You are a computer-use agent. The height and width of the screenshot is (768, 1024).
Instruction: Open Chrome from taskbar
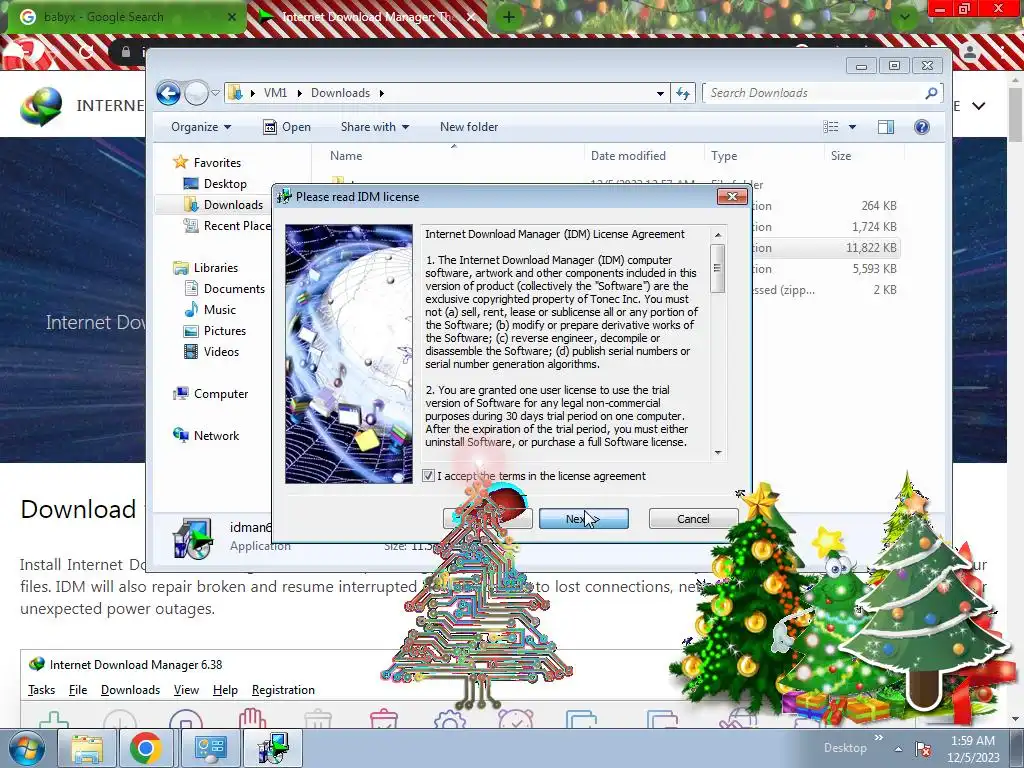coord(145,748)
